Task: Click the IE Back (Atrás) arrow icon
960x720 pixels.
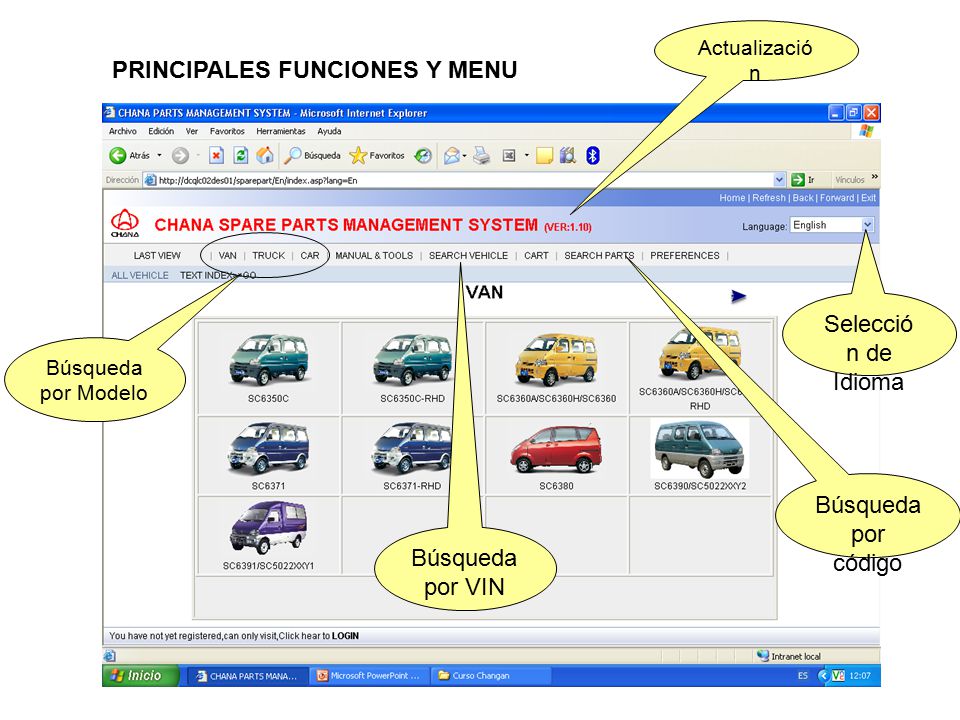Action: point(118,156)
